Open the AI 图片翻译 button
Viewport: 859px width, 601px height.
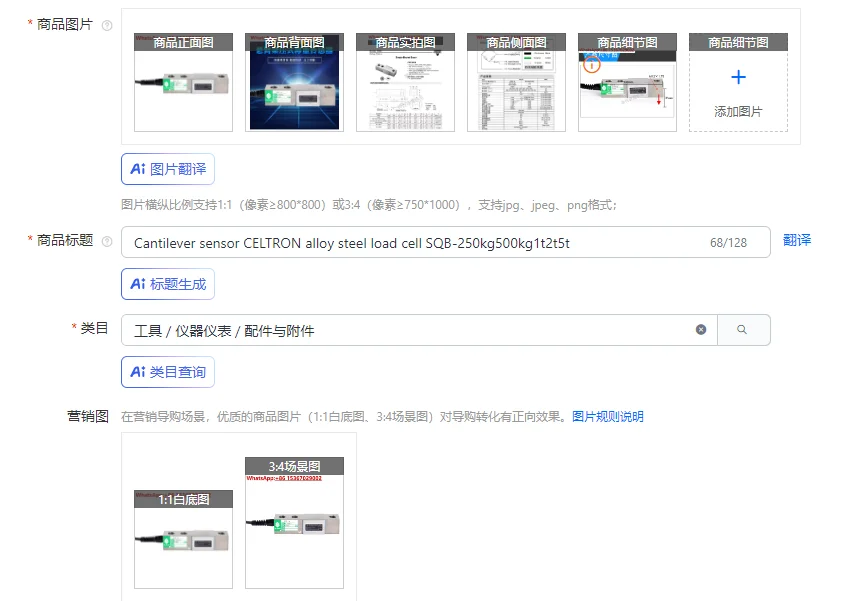168,169
